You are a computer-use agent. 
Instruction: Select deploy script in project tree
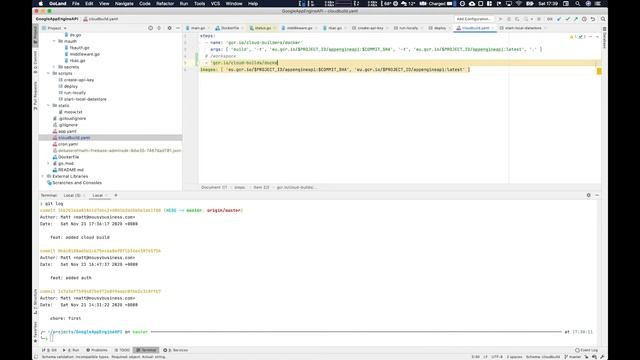[x=71, y=87]
